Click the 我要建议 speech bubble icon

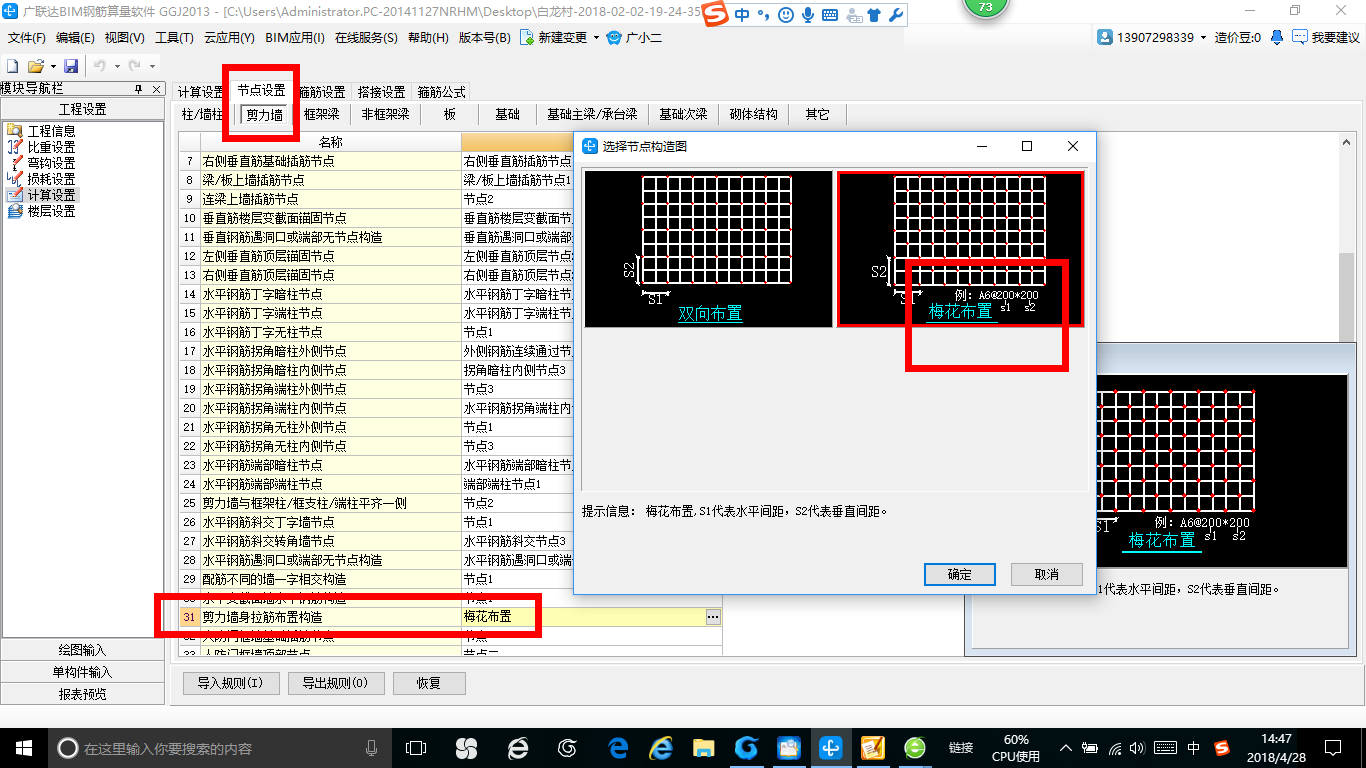[1299, 37]
